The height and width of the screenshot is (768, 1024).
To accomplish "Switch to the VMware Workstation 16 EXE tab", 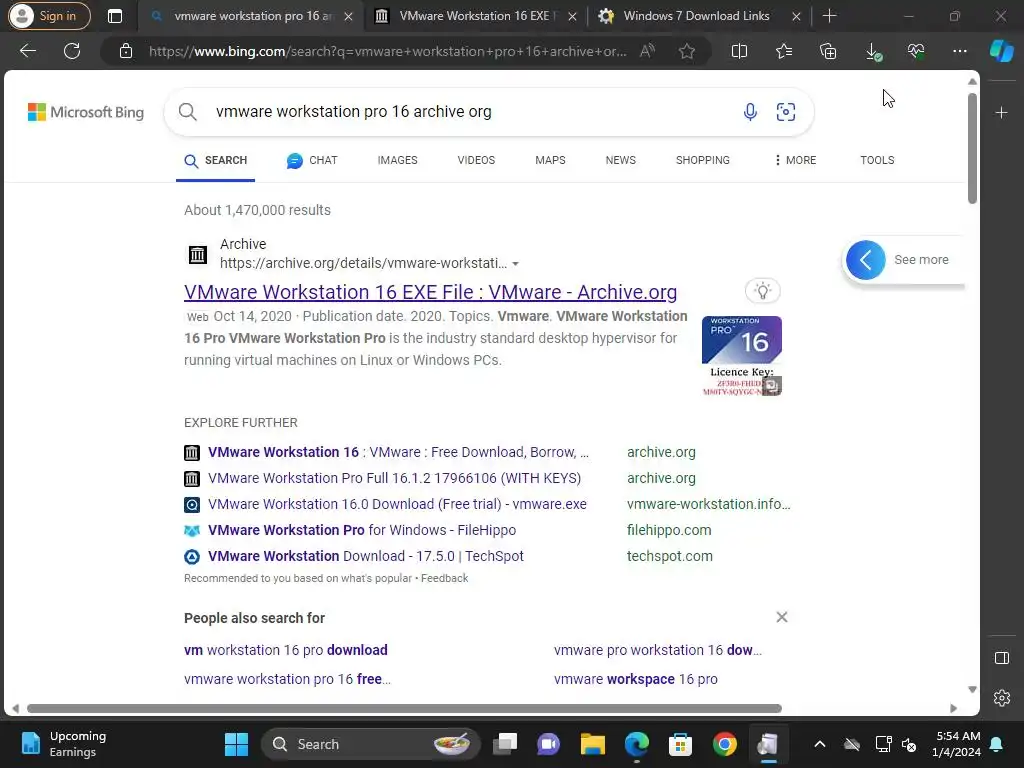I will pos(477,16).
